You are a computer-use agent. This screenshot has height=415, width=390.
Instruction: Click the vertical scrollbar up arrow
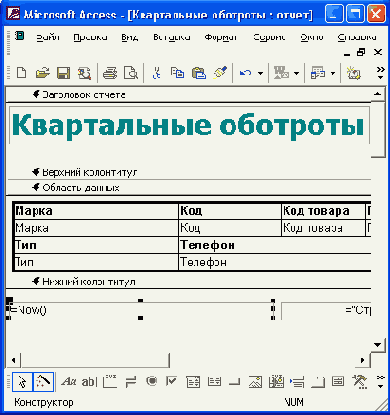coord(377,94)
